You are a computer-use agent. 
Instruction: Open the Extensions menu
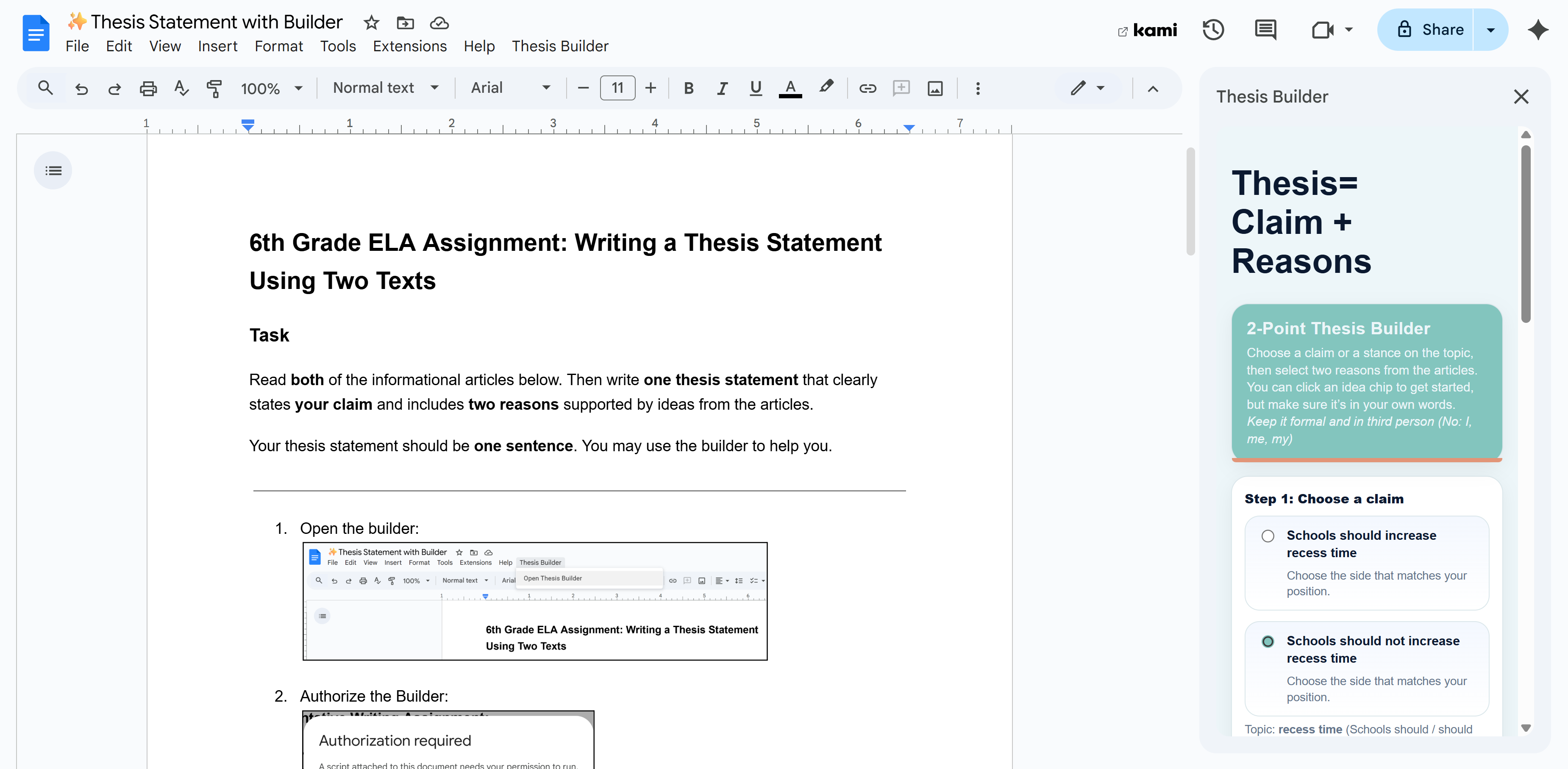click(410, 46)
